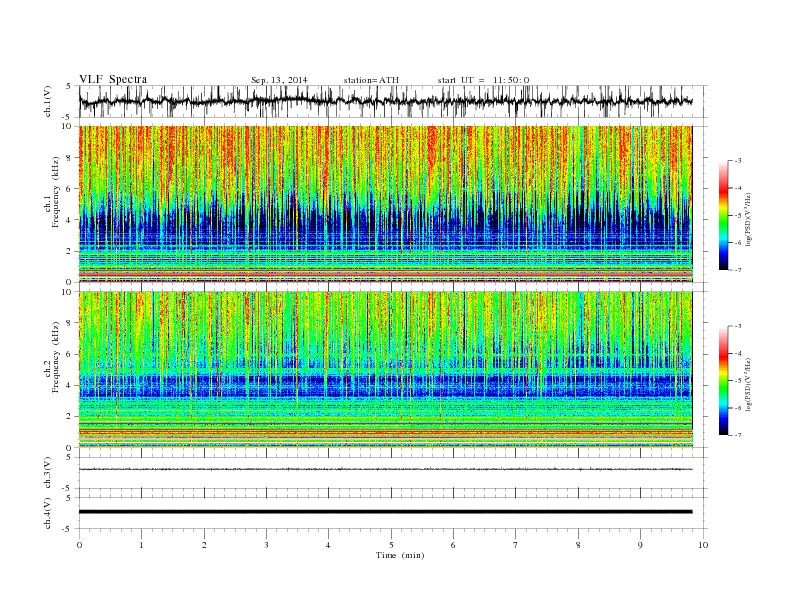The image size is (792, 612).
Task: Select the date text "Sep. 13, 2014"
Action: pyautogui.click(x=279, y=80)
